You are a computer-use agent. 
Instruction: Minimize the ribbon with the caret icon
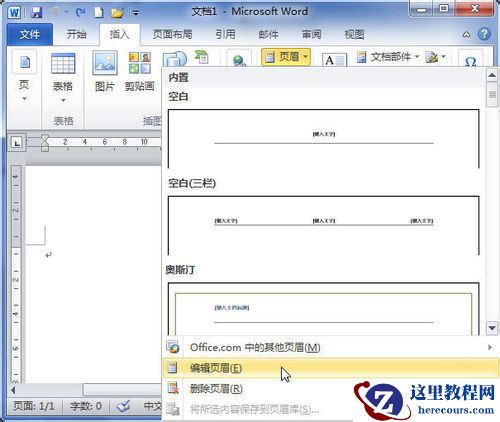467,34
